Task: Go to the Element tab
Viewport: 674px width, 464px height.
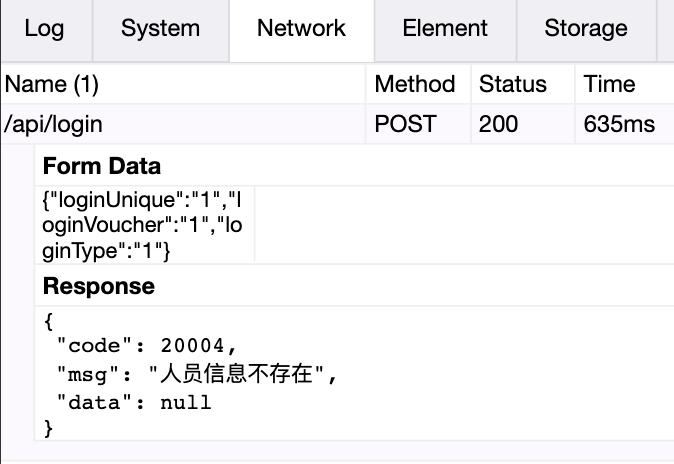Action: click(445, 28)
